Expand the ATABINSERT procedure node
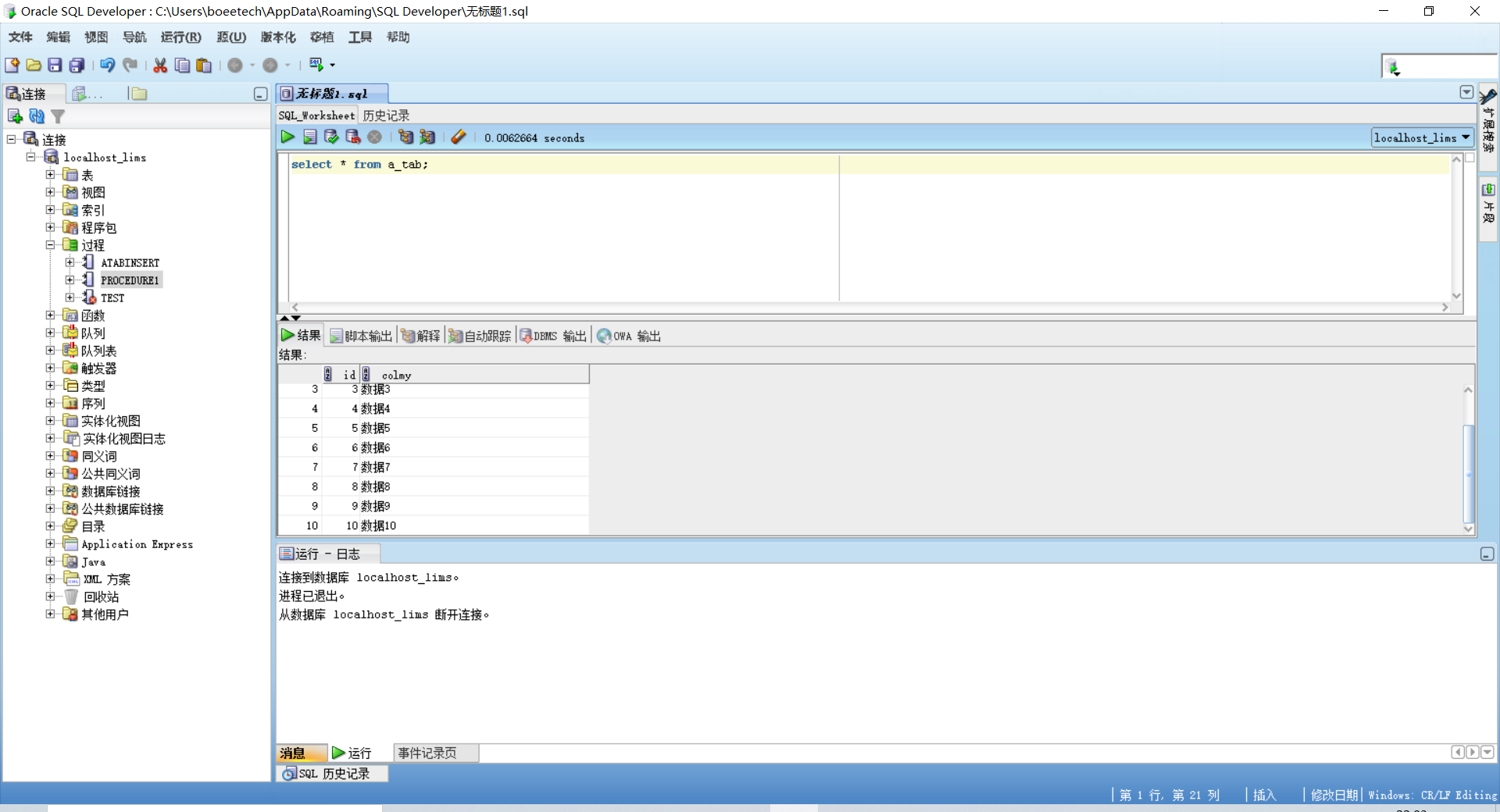This screenshot has height=812, width=1500. [69, 262]
